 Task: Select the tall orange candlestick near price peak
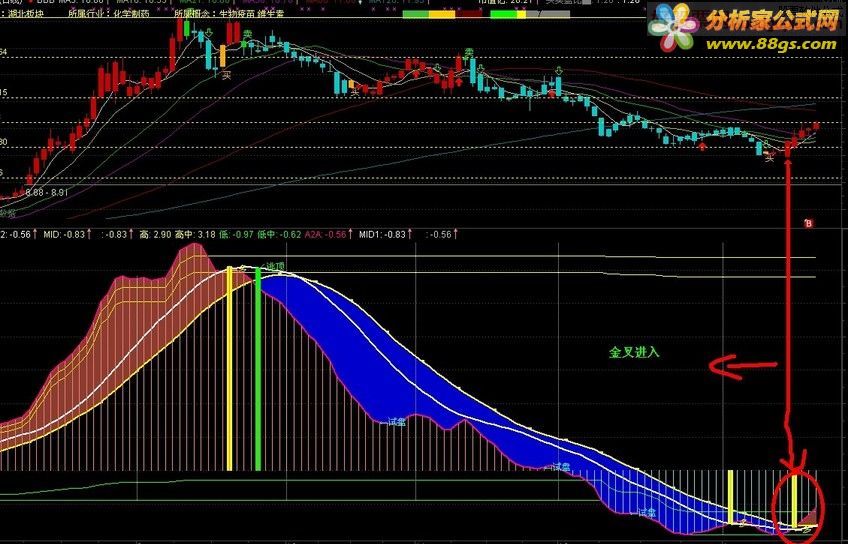pos(222,56)
